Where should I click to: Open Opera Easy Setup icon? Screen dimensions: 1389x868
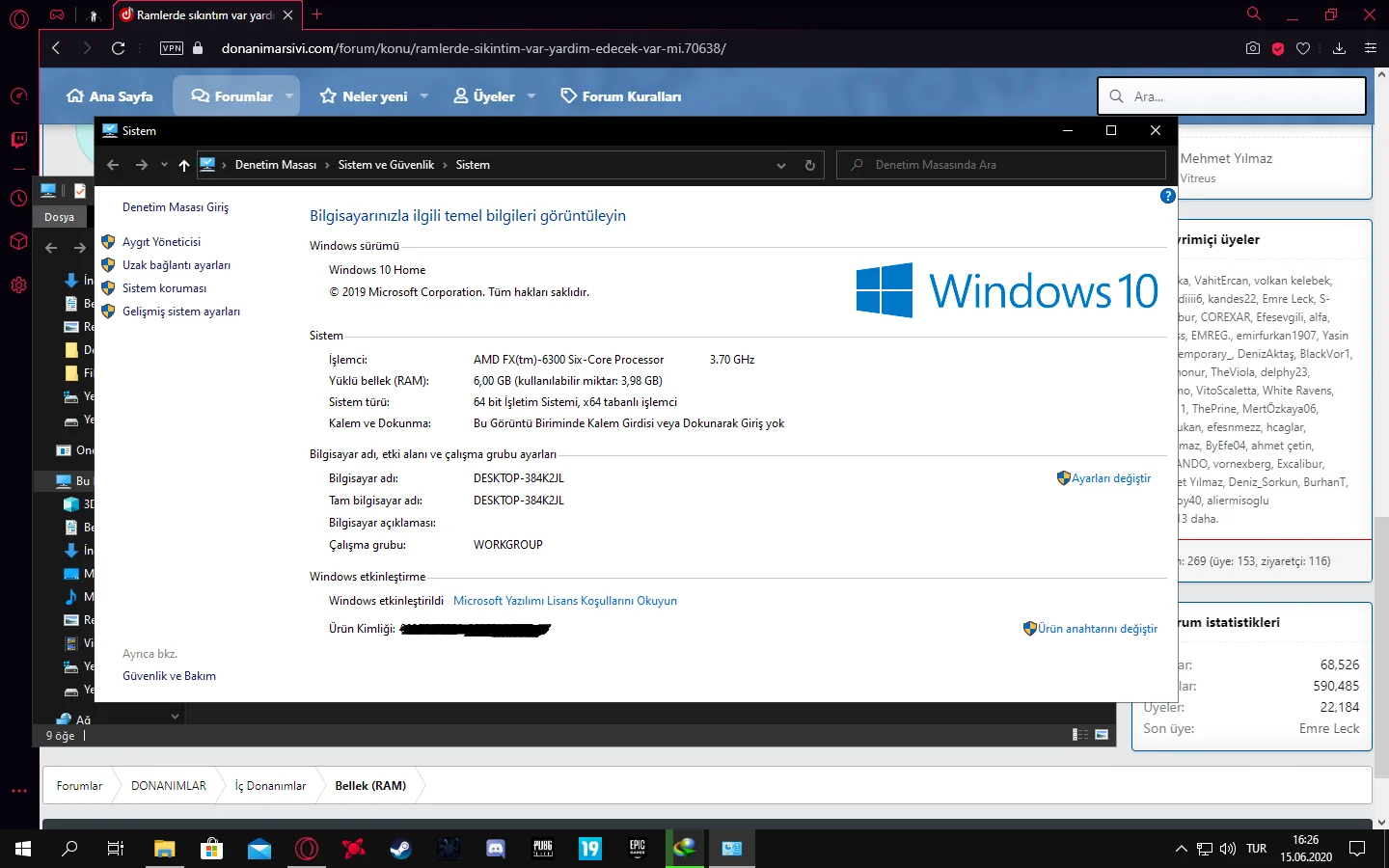tap(1371, 48)
